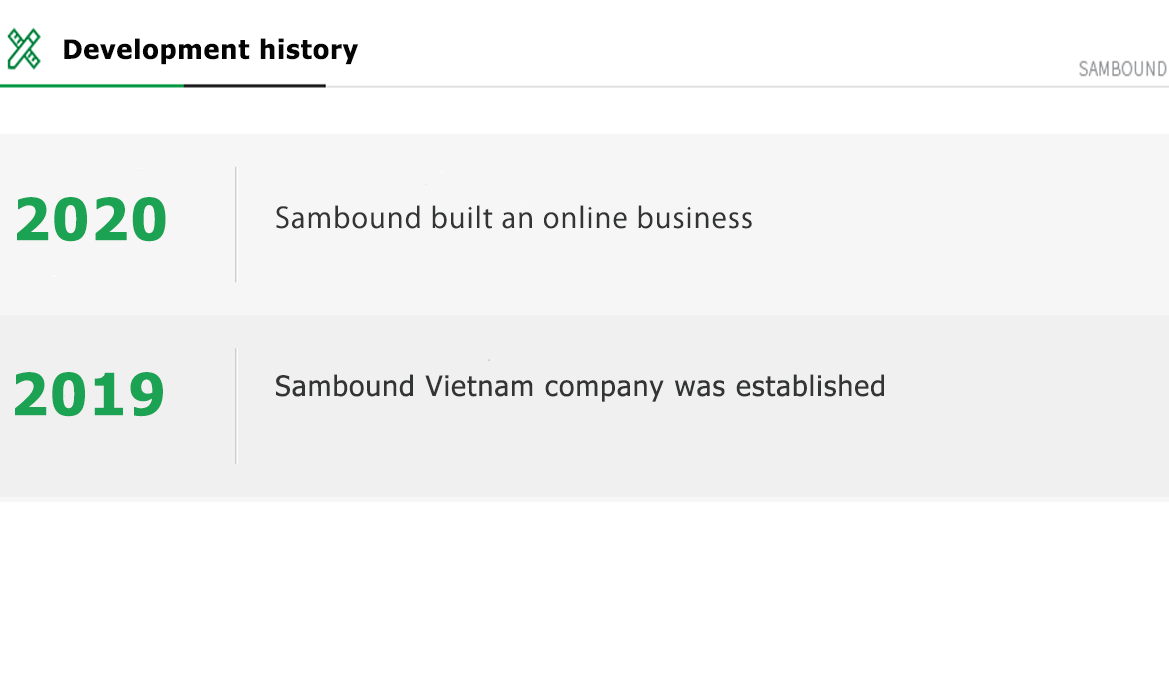This screenshot has width=1169, height=699.
Task: Click the word 'company' in the 2019 entry
Action: click(604, 388)
